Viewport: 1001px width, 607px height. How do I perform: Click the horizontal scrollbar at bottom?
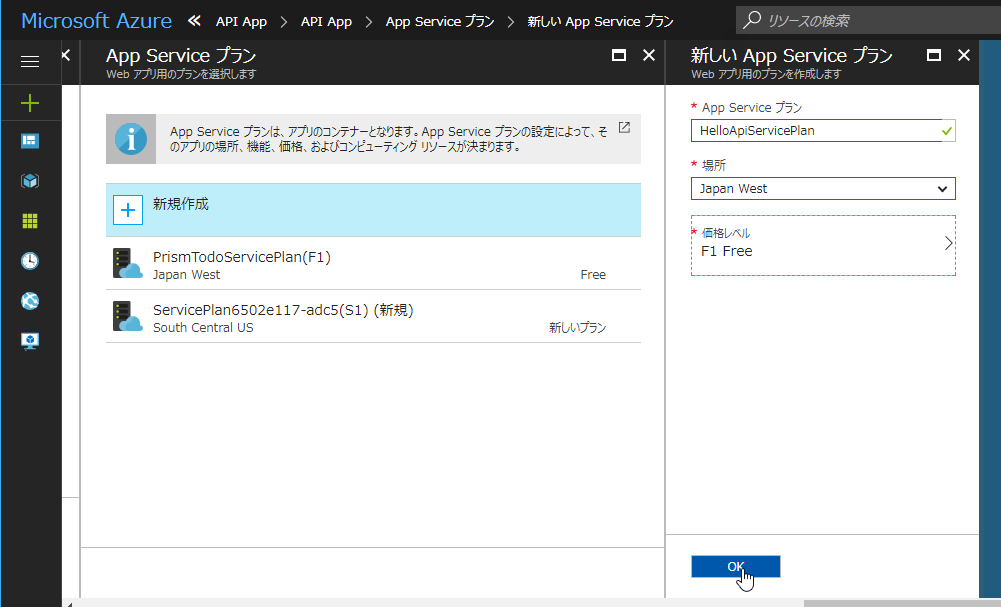(x=902, y=604)
